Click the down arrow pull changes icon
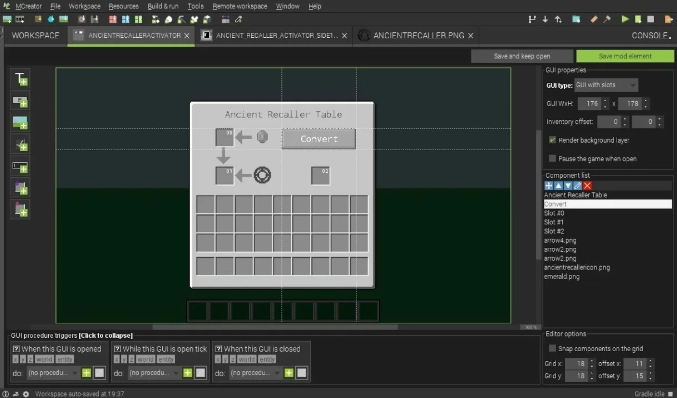Viewport: 677px width, 398px height. point(545,19)
